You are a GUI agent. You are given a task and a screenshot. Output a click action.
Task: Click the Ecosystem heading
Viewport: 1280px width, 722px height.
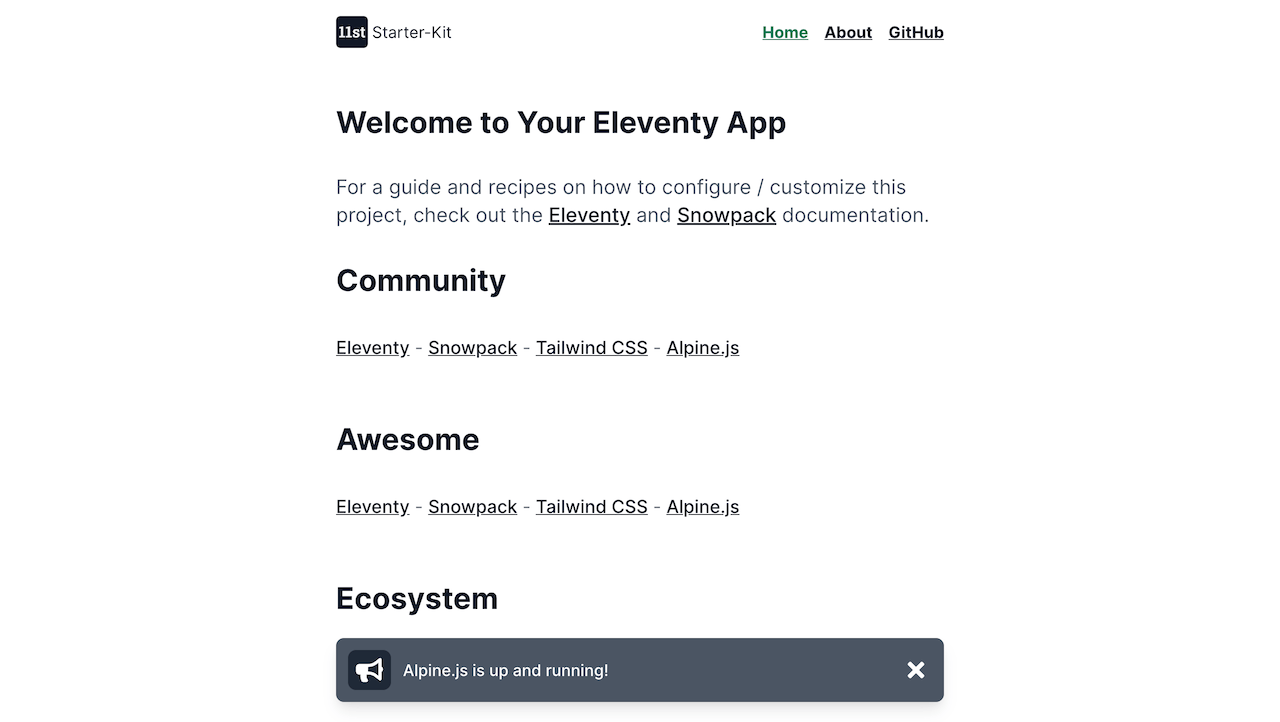(x=417, y=599)
